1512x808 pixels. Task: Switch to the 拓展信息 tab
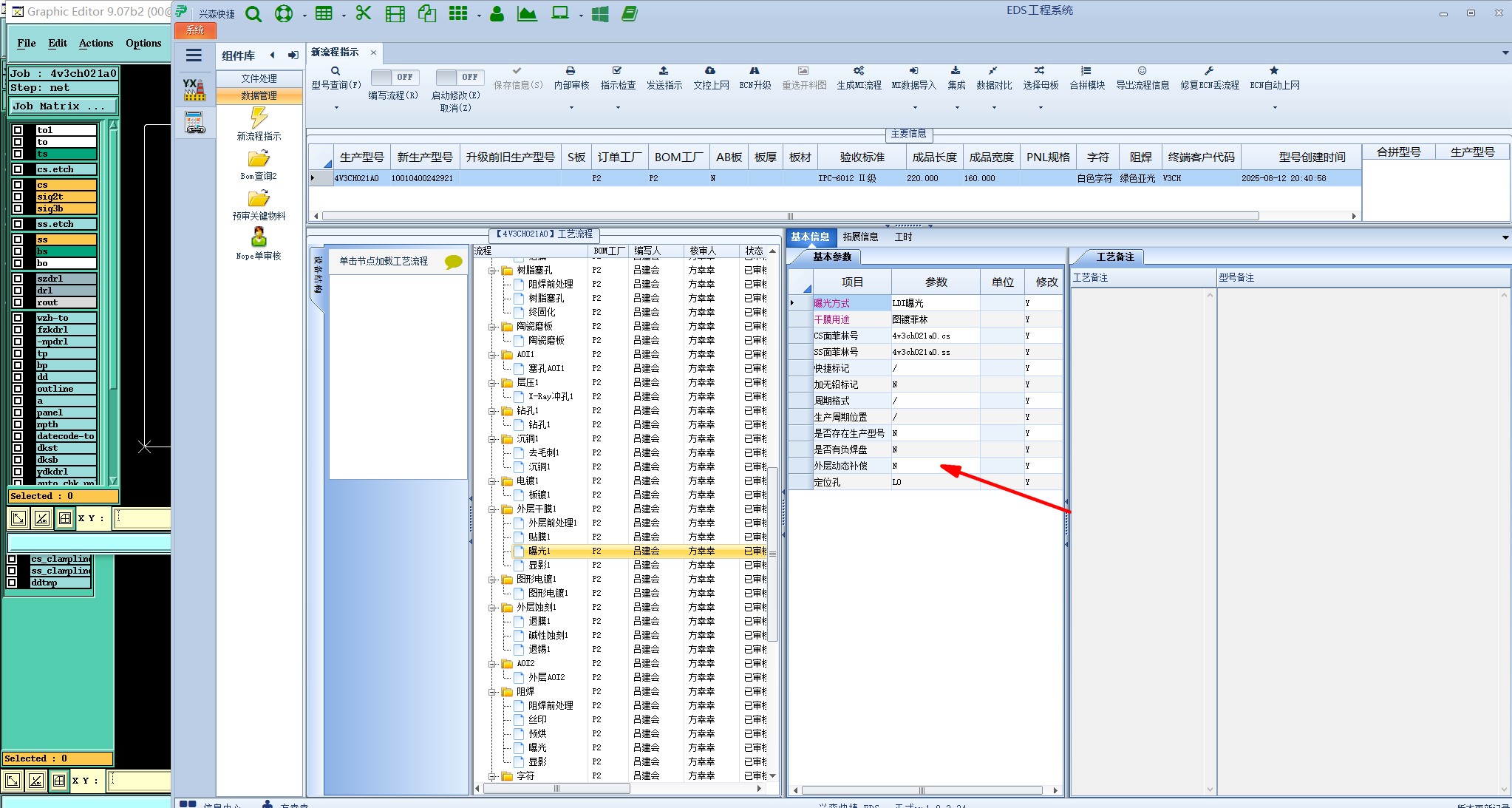pos(860,237)
